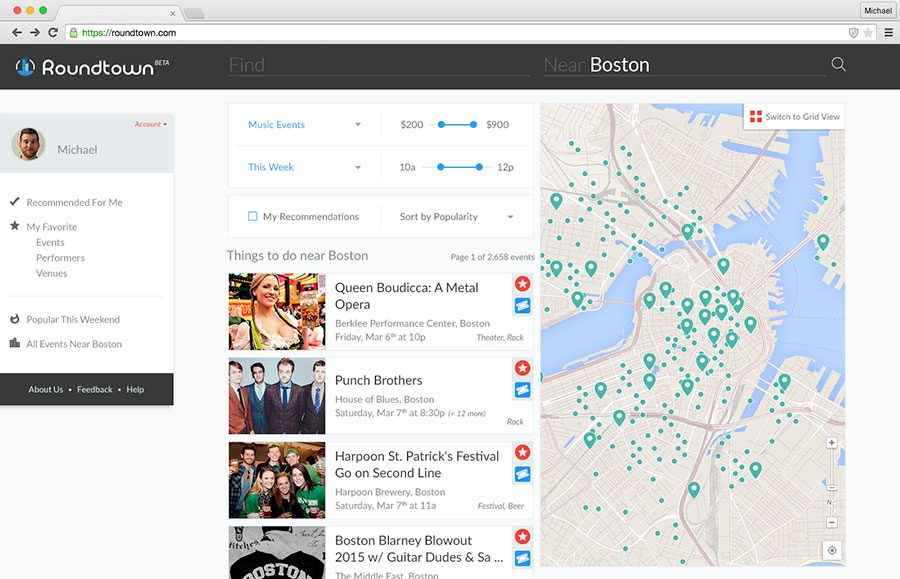Open All Events Near Boston
The height and width of the screenshot is (579, 900).
(74, 344)
